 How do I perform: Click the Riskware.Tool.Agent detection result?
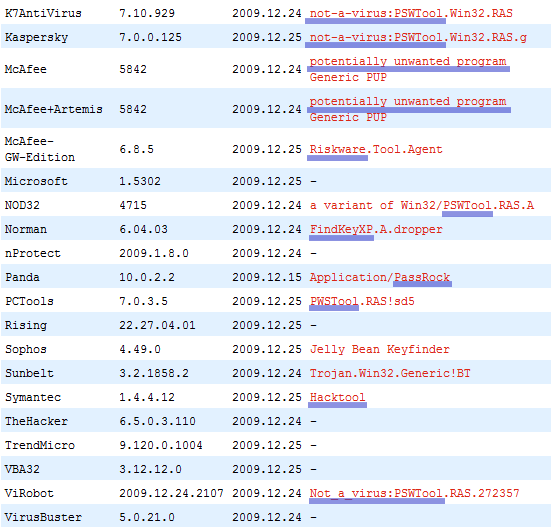click(376, 149)
